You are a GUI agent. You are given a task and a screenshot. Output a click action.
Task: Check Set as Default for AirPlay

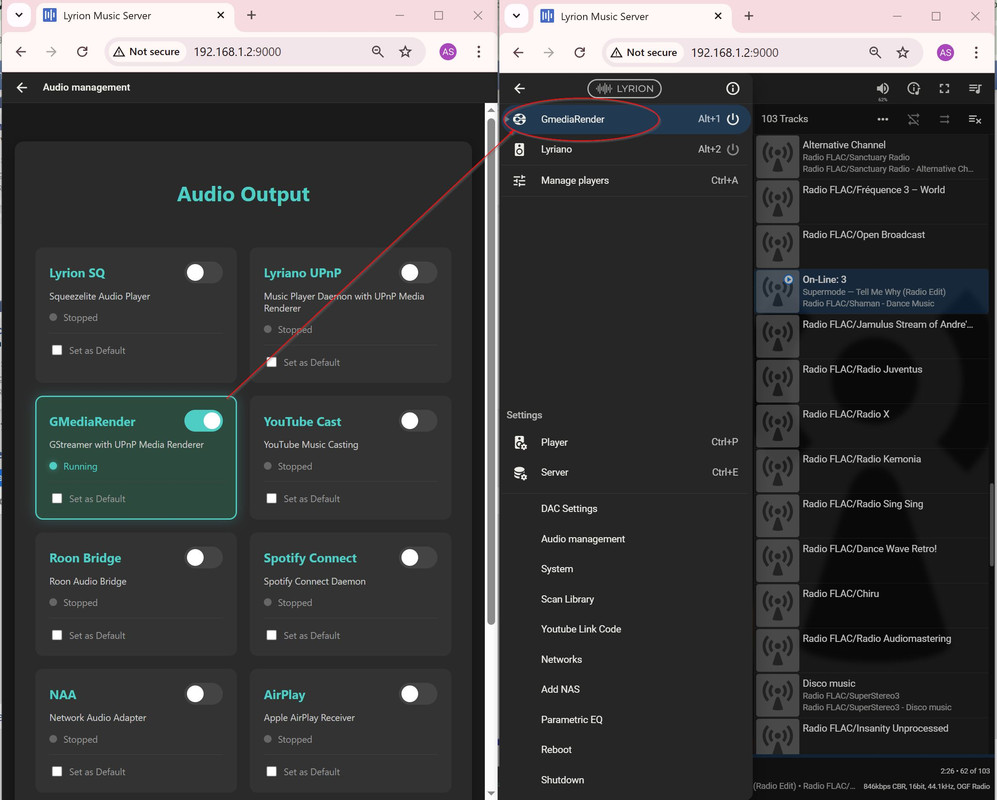(272, 771)
